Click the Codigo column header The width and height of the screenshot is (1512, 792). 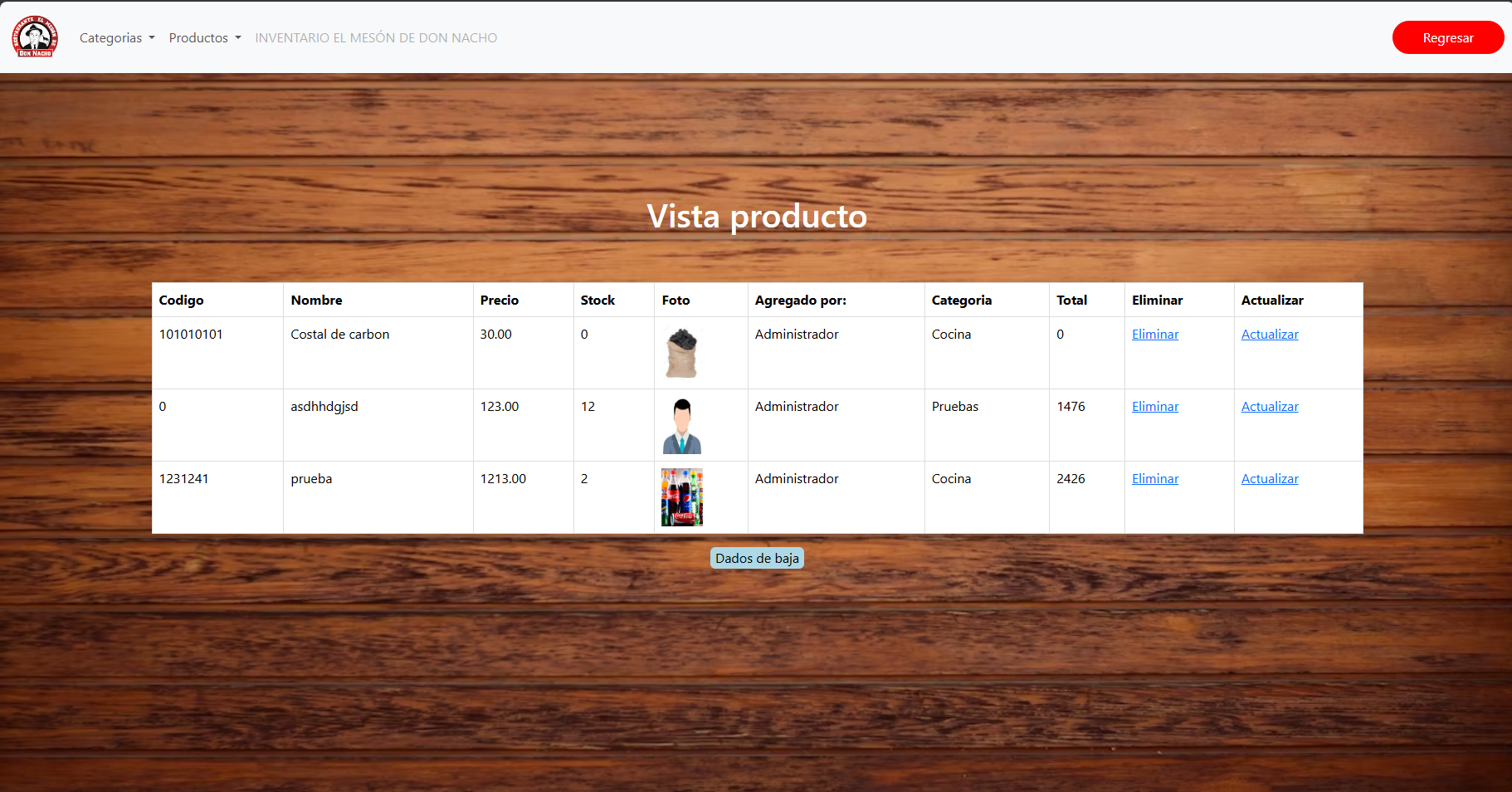(x=181, y=301)
